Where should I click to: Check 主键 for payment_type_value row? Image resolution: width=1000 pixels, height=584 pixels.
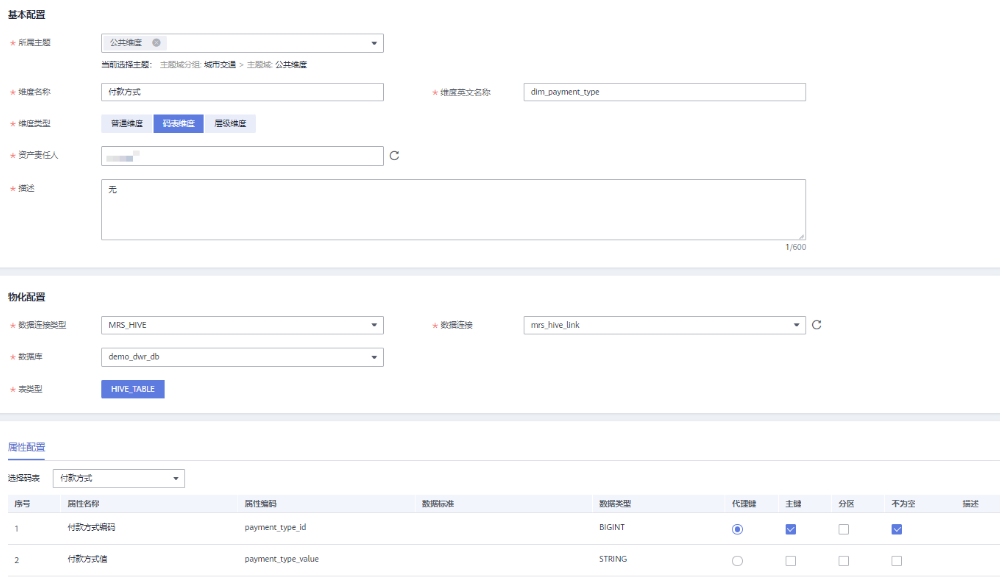(x=791, y=561)
